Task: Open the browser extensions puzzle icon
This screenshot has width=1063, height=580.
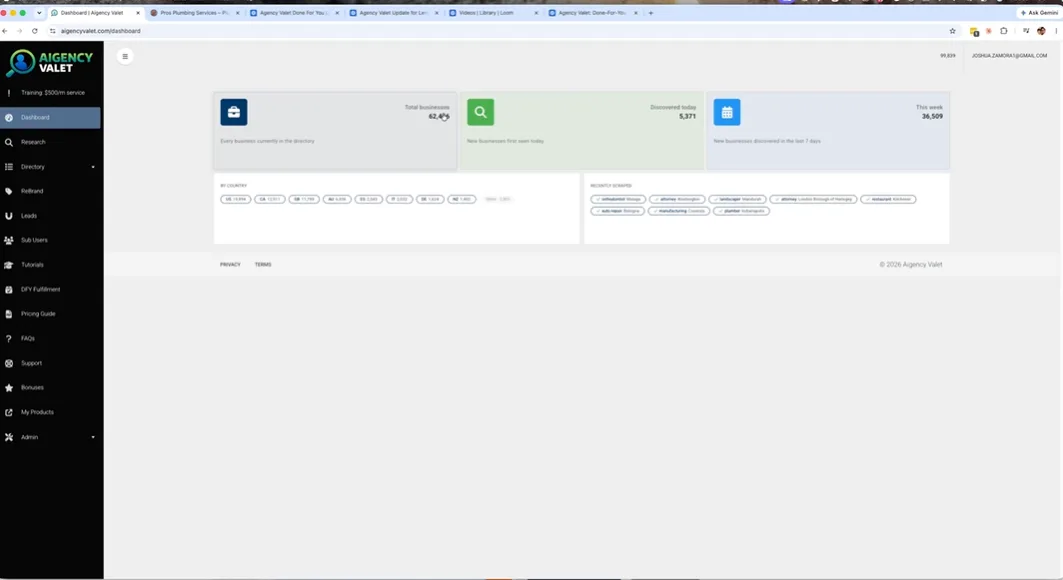Action: coord(1004,31)
